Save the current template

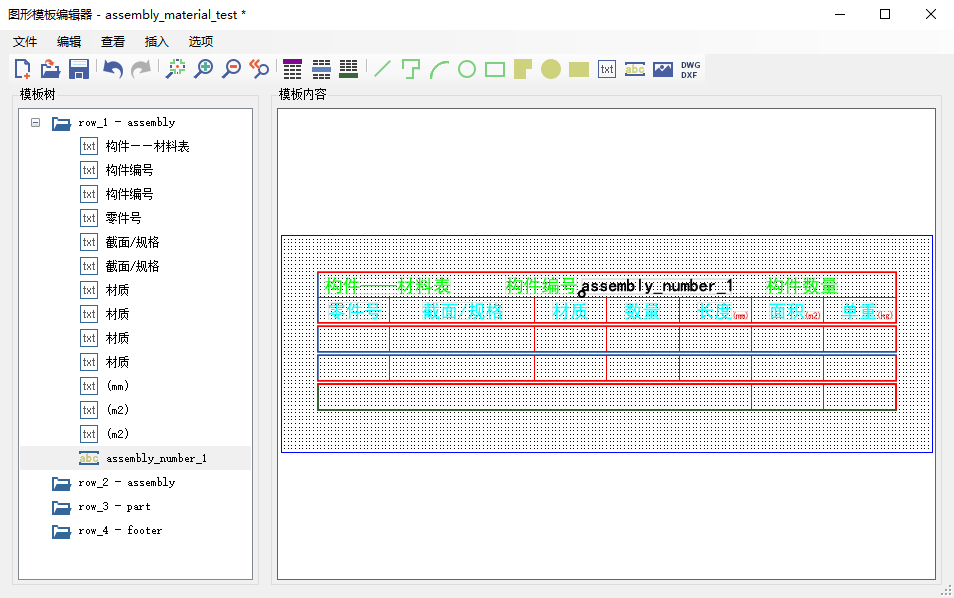pyautogui.click(x=78, y=69)
